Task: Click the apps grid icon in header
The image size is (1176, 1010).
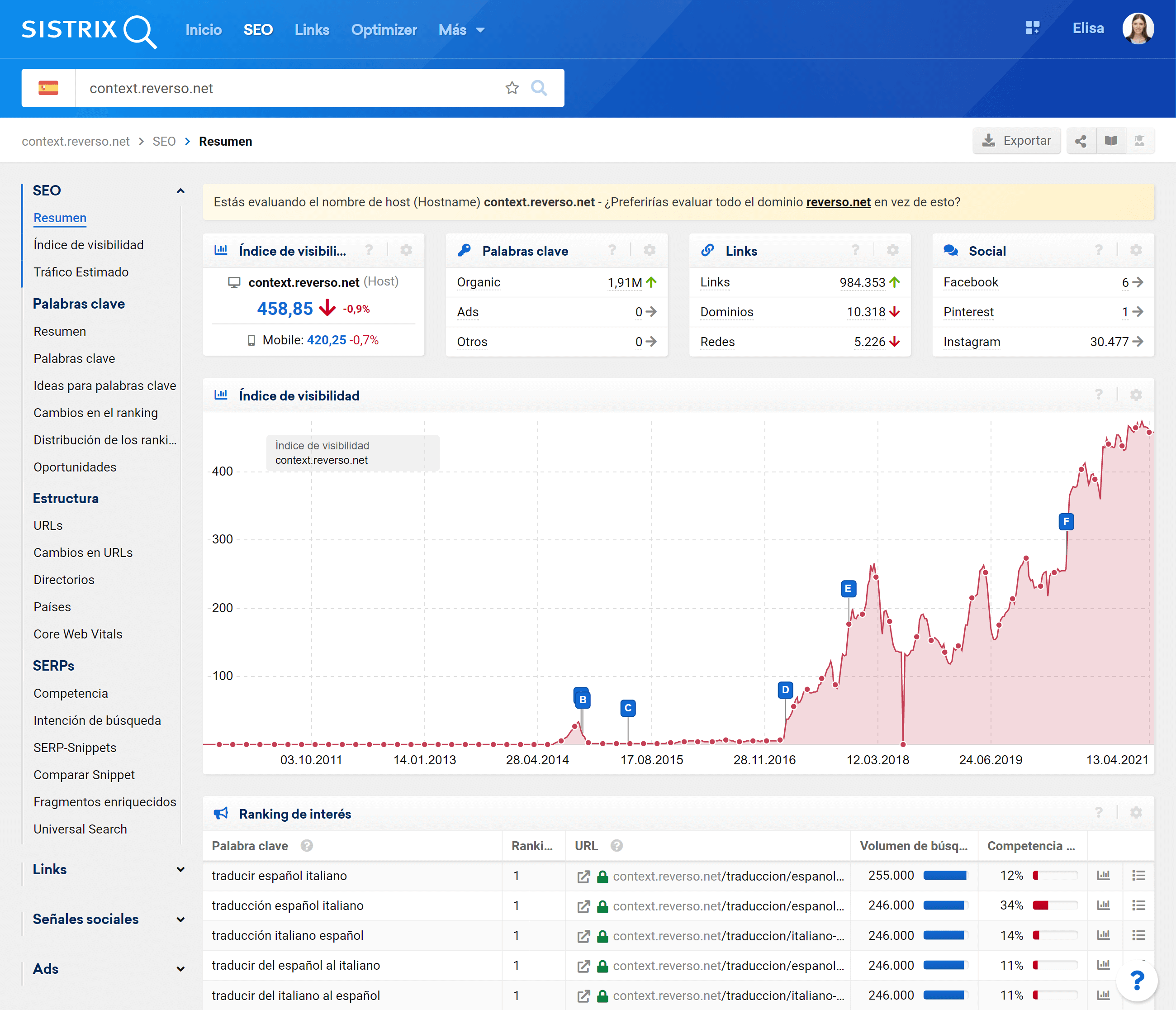Action: tap(1033, 28)
